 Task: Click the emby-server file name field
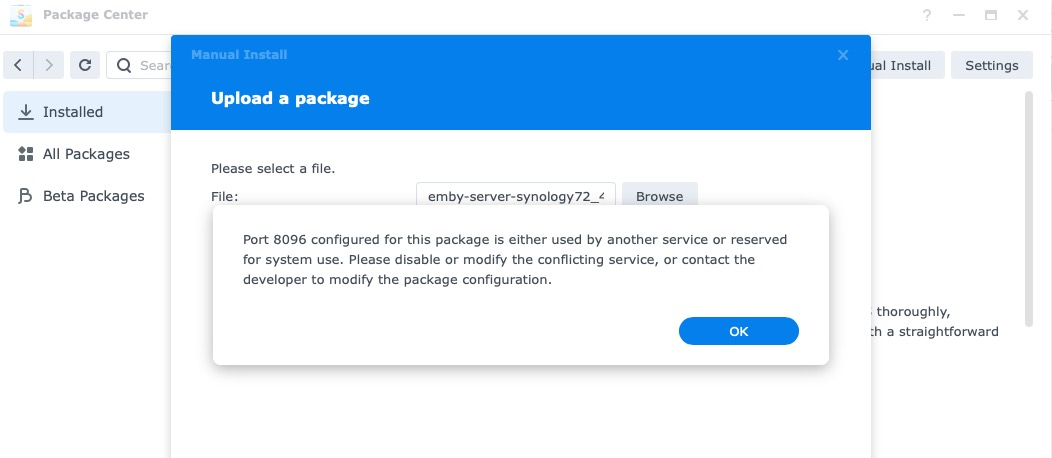click(516, 196)
